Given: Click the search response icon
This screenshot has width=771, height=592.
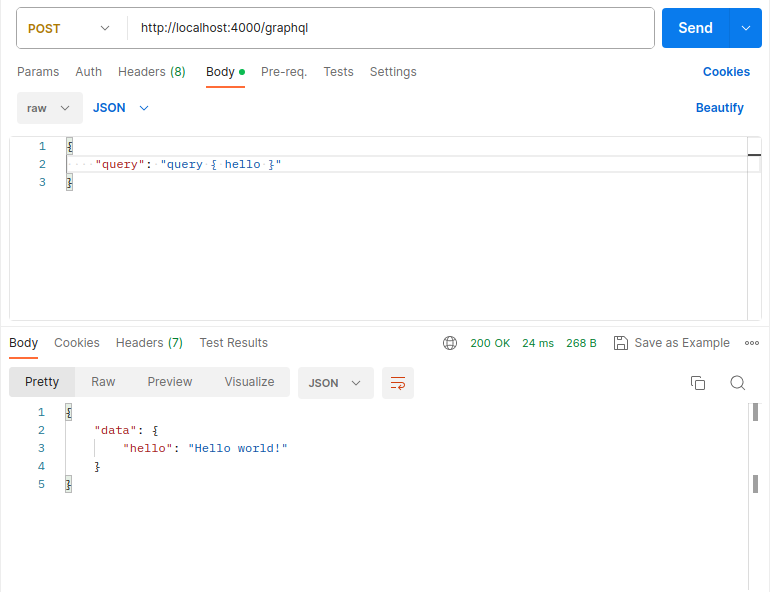Looking at the screenshot, I should (738, 383).
